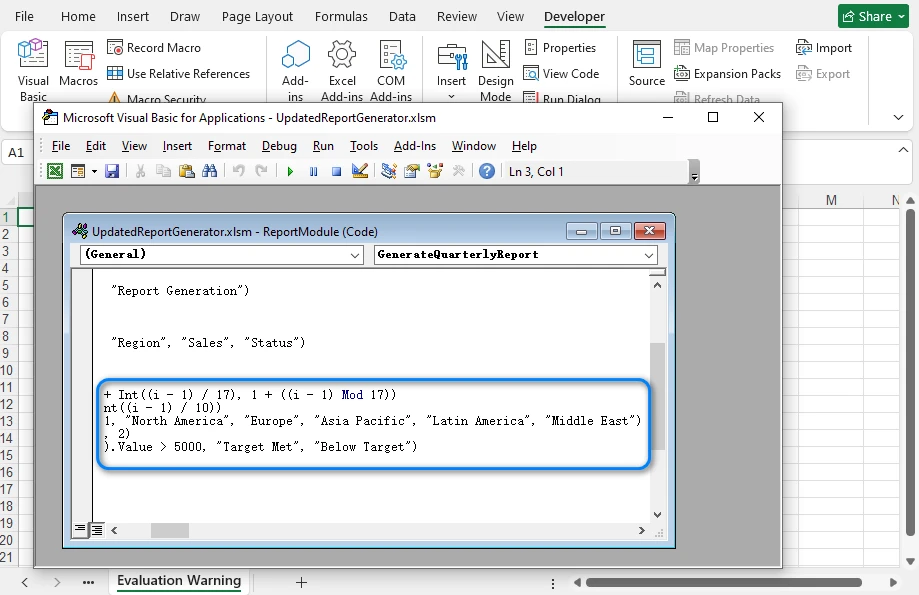
Task: Switch to Excel via View Microsoft Excel icon
Action: 55,170
